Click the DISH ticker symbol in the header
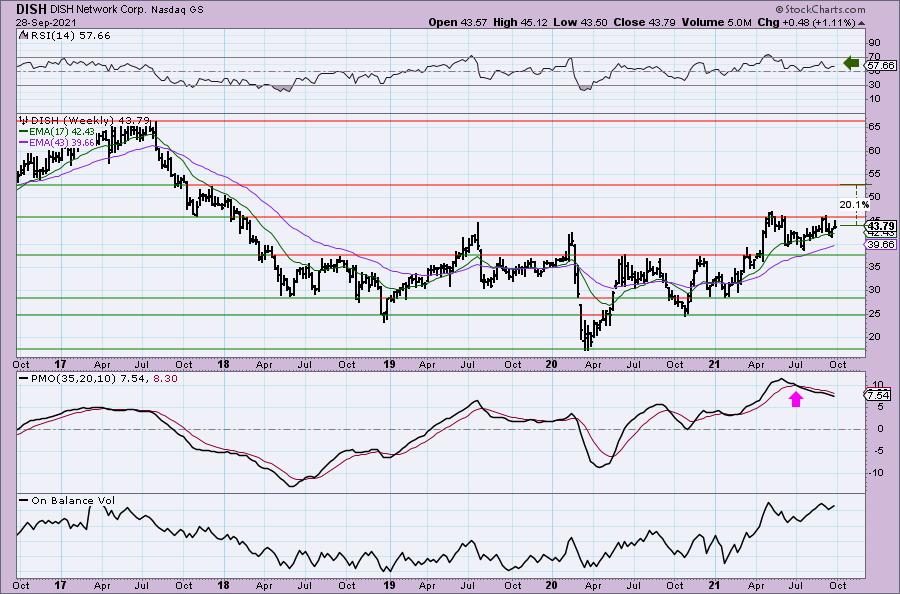The width and height of the screenshot is (900, 594). 30,9
